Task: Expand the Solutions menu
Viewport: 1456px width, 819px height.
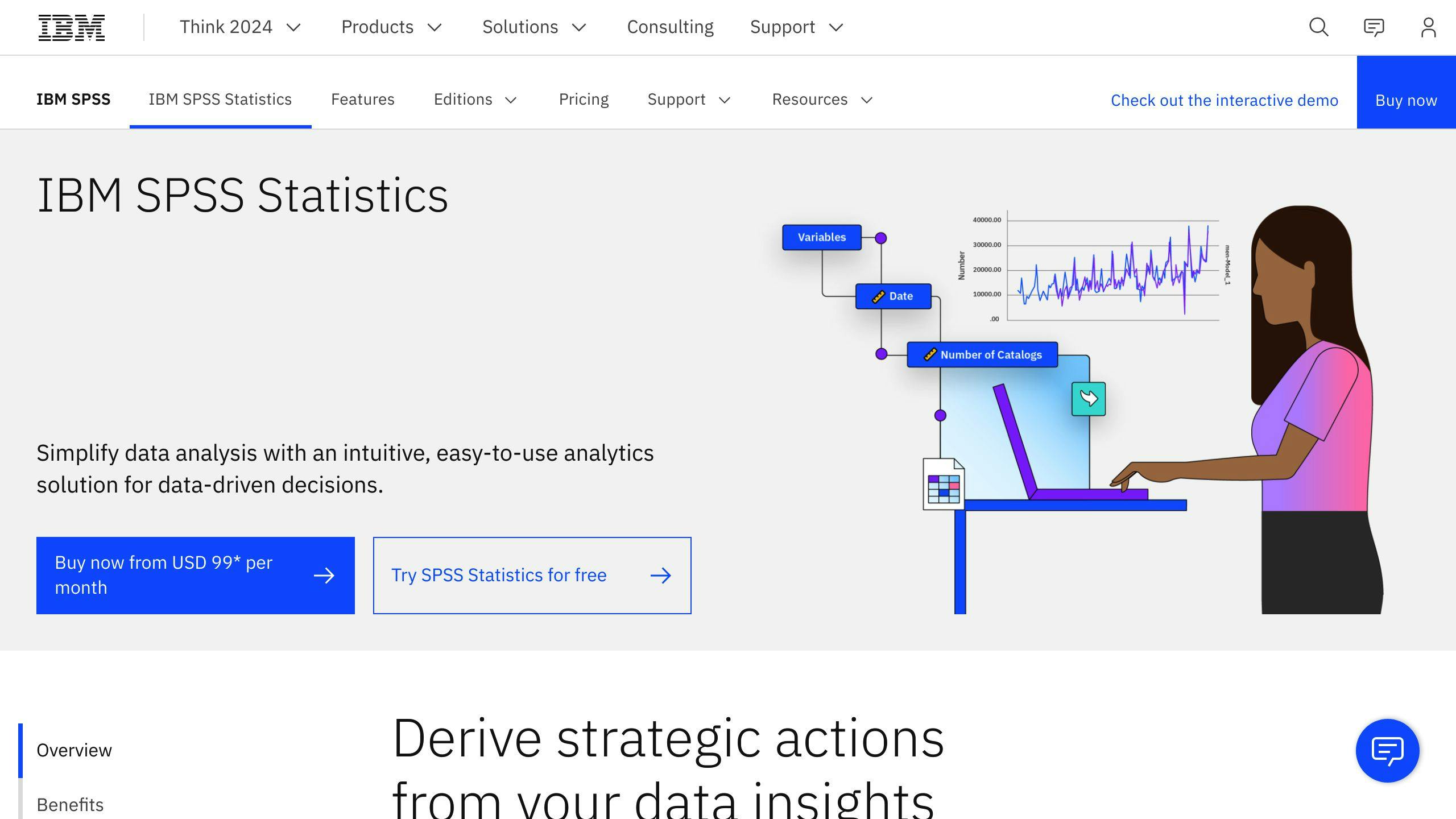Action: click(534, 27)
